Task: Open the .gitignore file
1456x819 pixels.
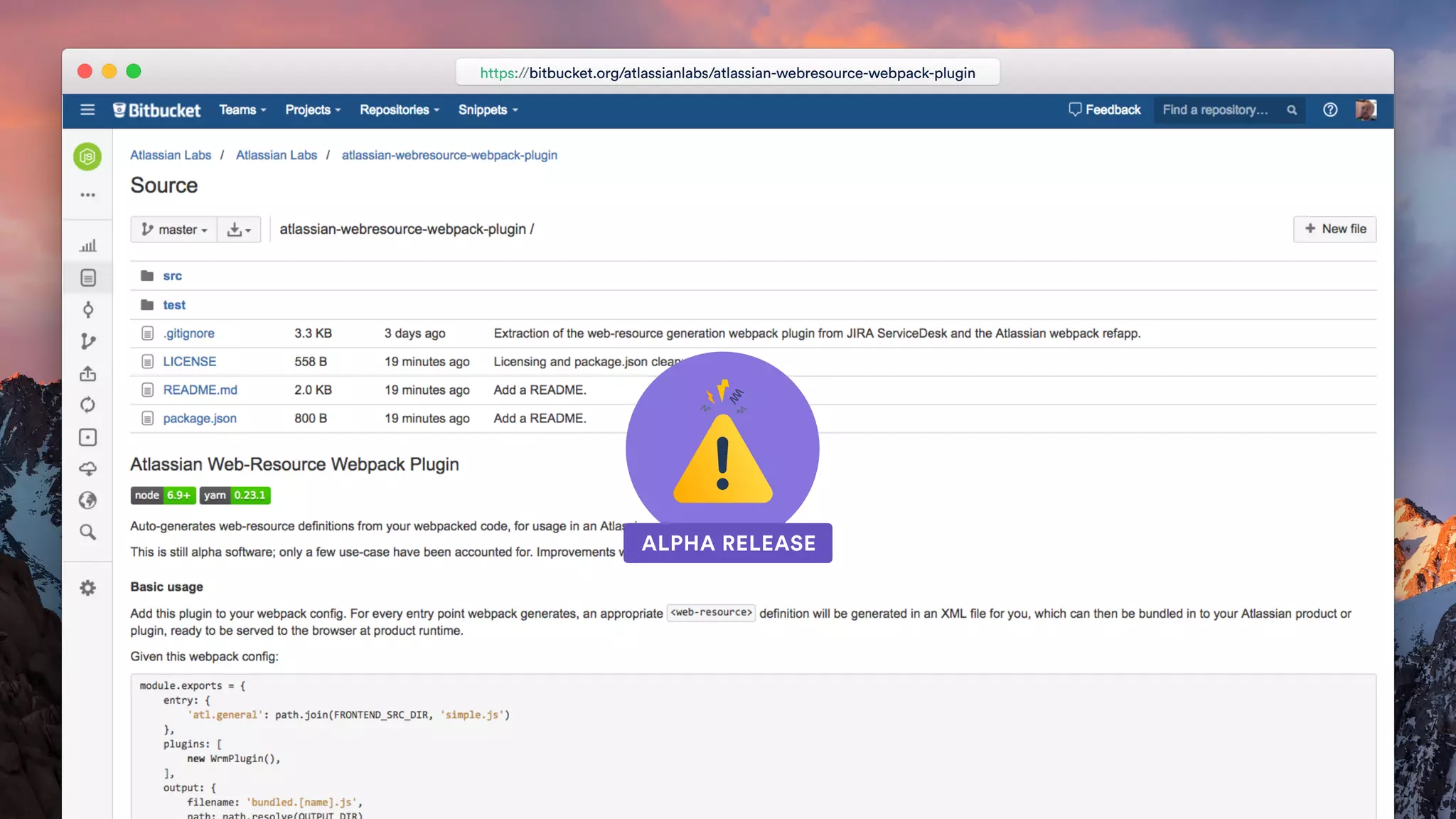Action: [x=188, y=333]
